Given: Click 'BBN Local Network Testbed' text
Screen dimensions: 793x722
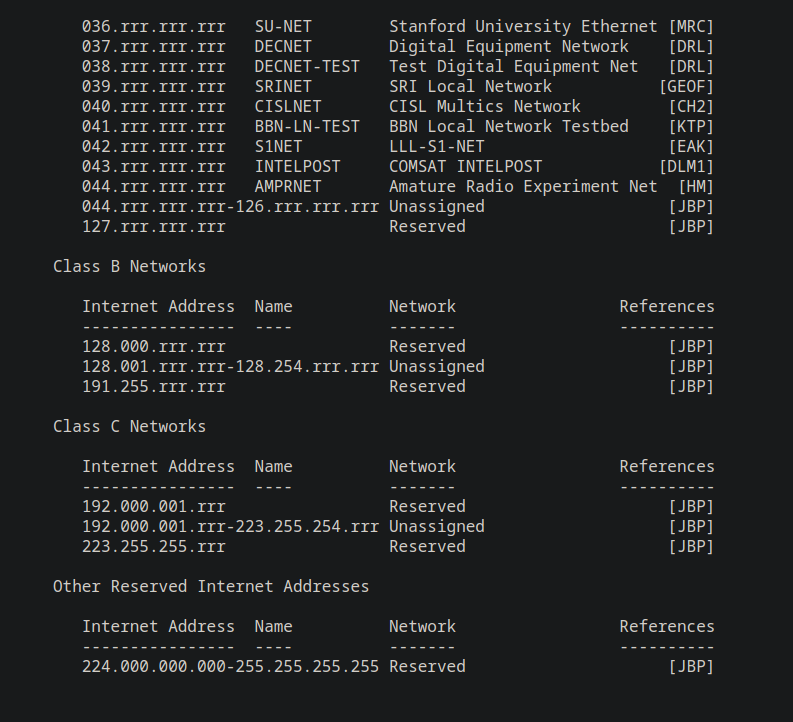Looking at the screenshot, I should pos(509,126).
